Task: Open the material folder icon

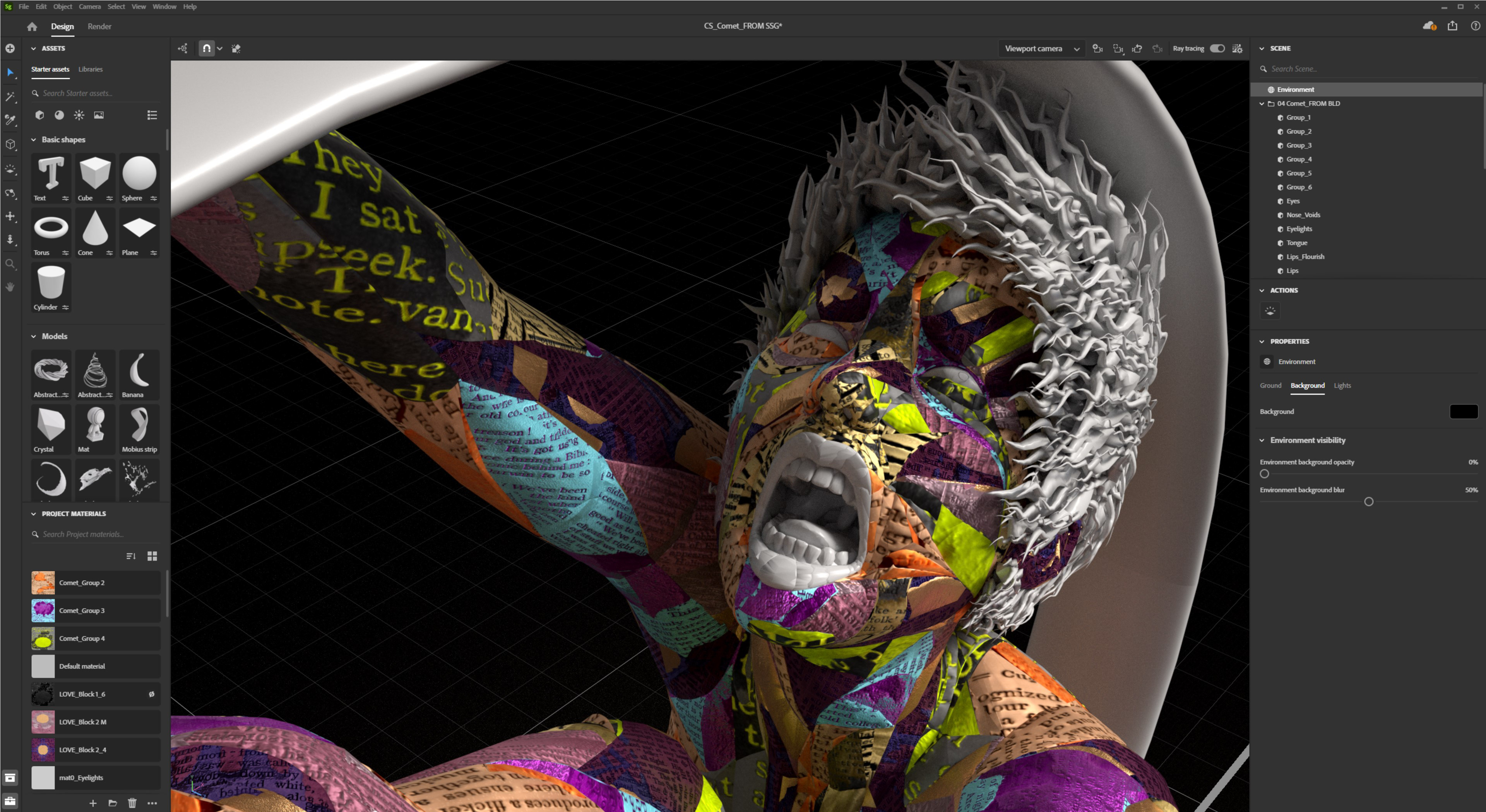Action: 113,803
